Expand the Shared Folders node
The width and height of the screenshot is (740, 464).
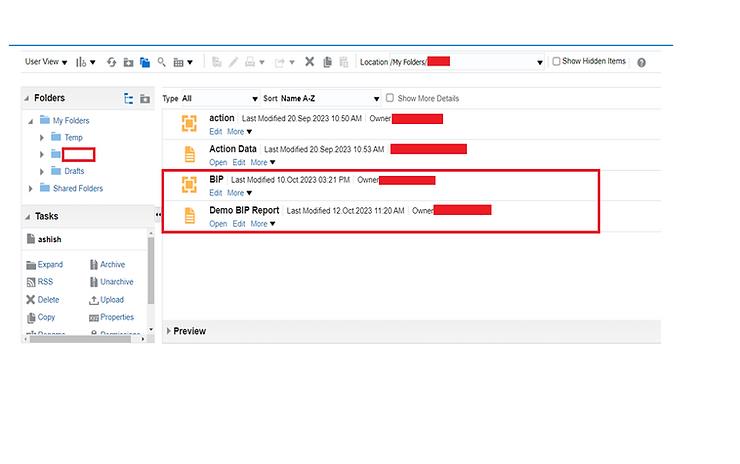(x=31, y=188)
